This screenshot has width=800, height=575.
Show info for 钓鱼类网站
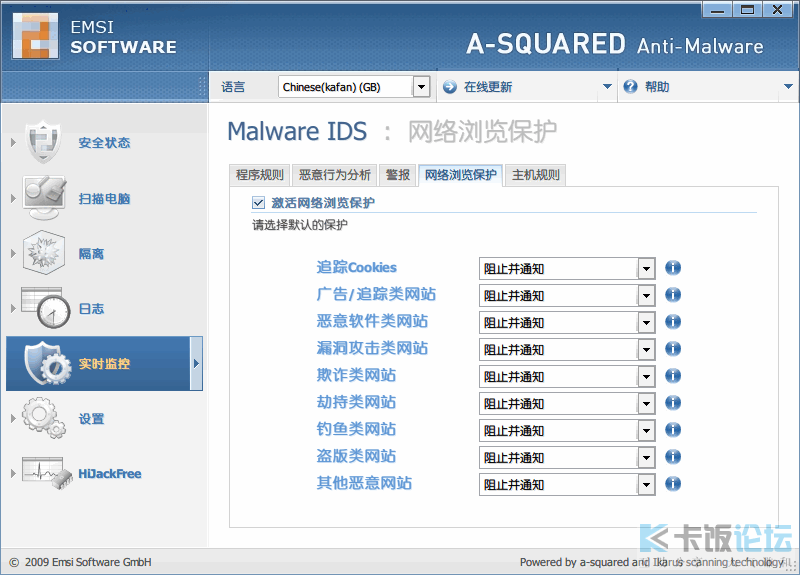673,430
